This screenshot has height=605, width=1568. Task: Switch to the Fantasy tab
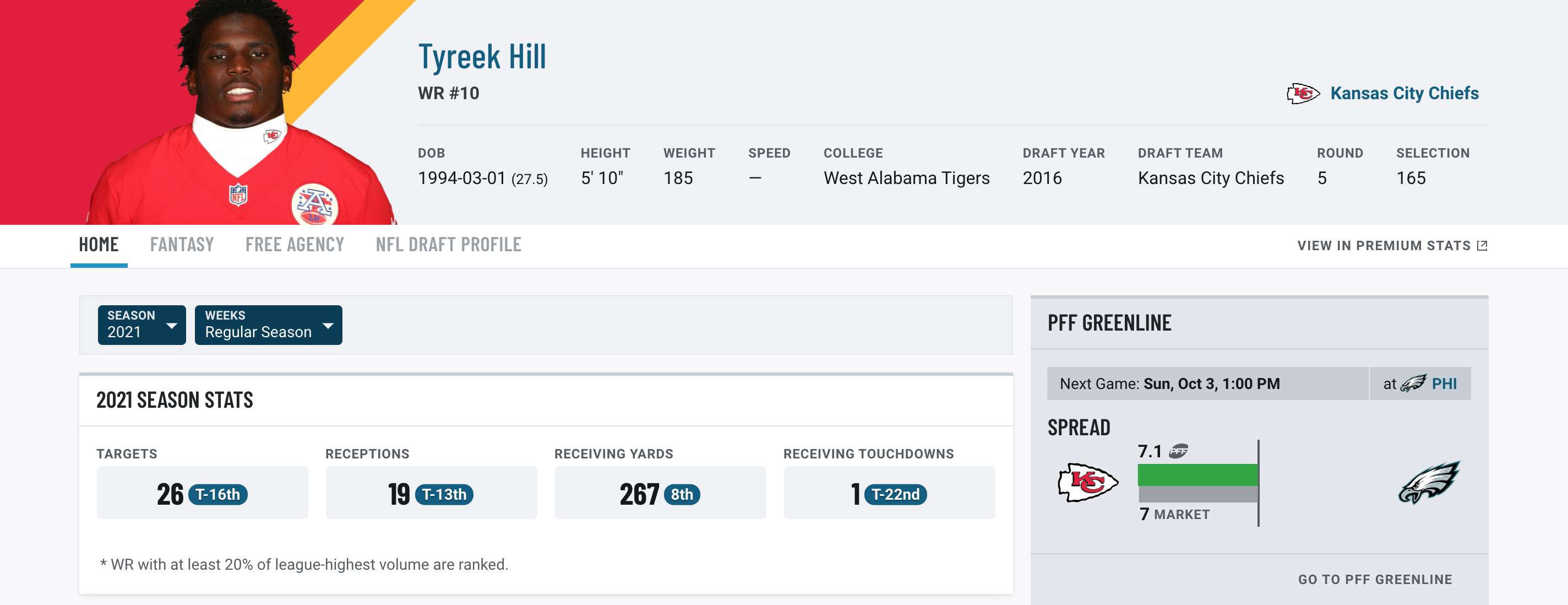point(182,245)
